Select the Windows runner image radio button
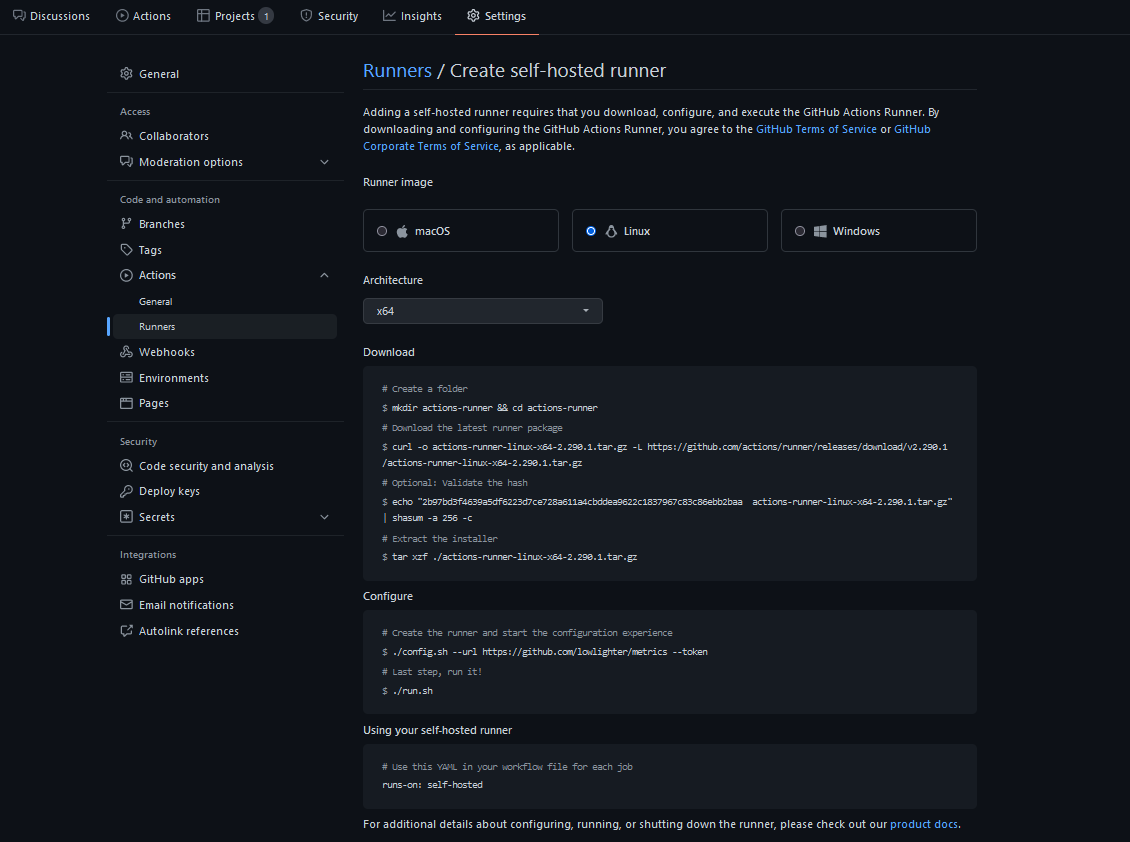 [799, 230]
